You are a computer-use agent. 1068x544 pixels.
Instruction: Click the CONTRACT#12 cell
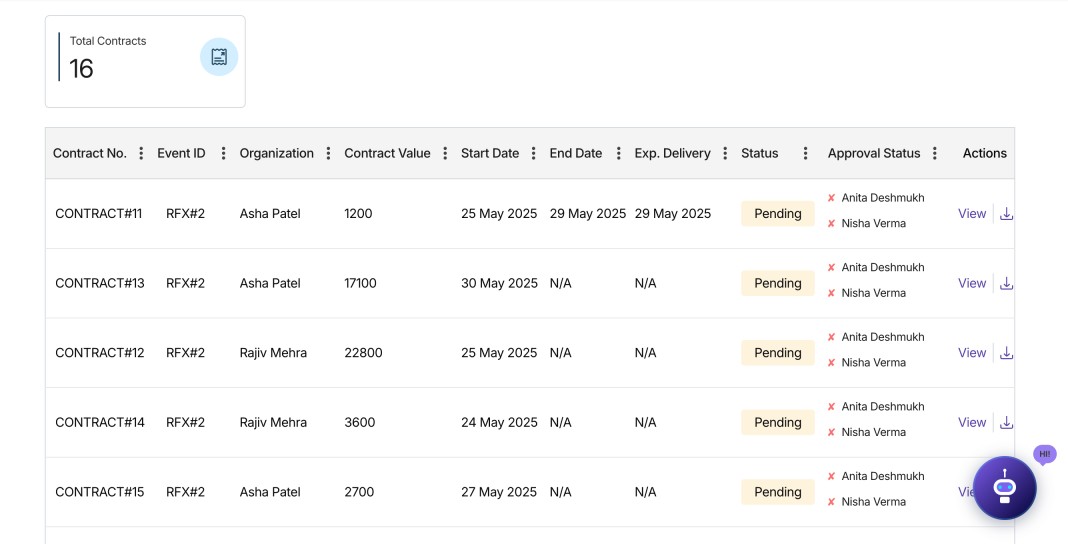coord(100,353)
